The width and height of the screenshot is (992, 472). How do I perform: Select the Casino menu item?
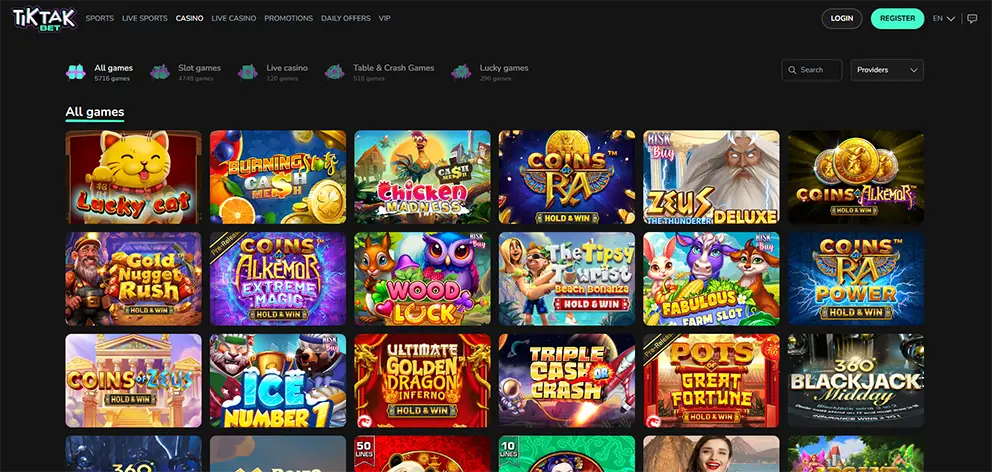tap(190, 18)
